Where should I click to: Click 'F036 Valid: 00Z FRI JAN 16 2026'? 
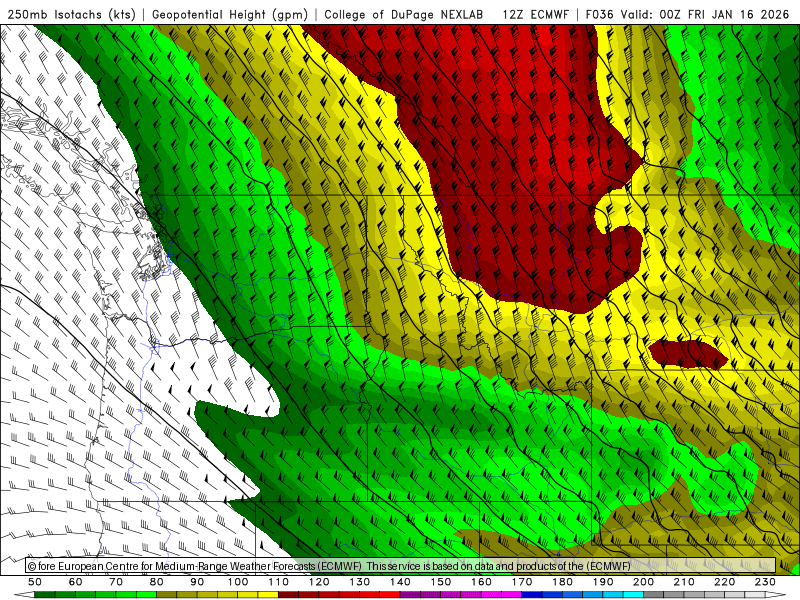pos(687,15)
